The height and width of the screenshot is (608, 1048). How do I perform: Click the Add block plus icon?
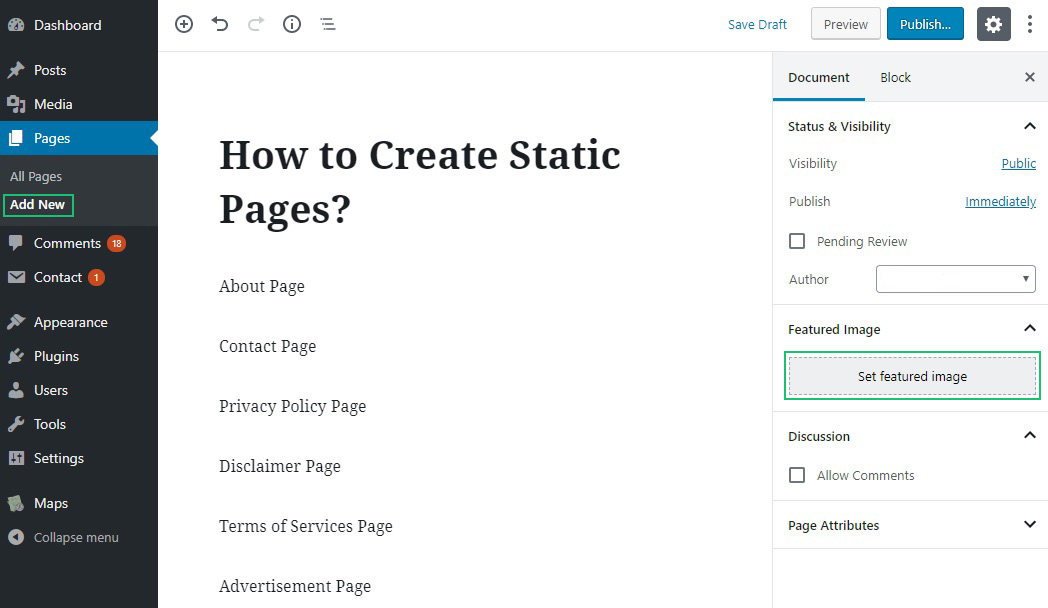tap(184, 25)
